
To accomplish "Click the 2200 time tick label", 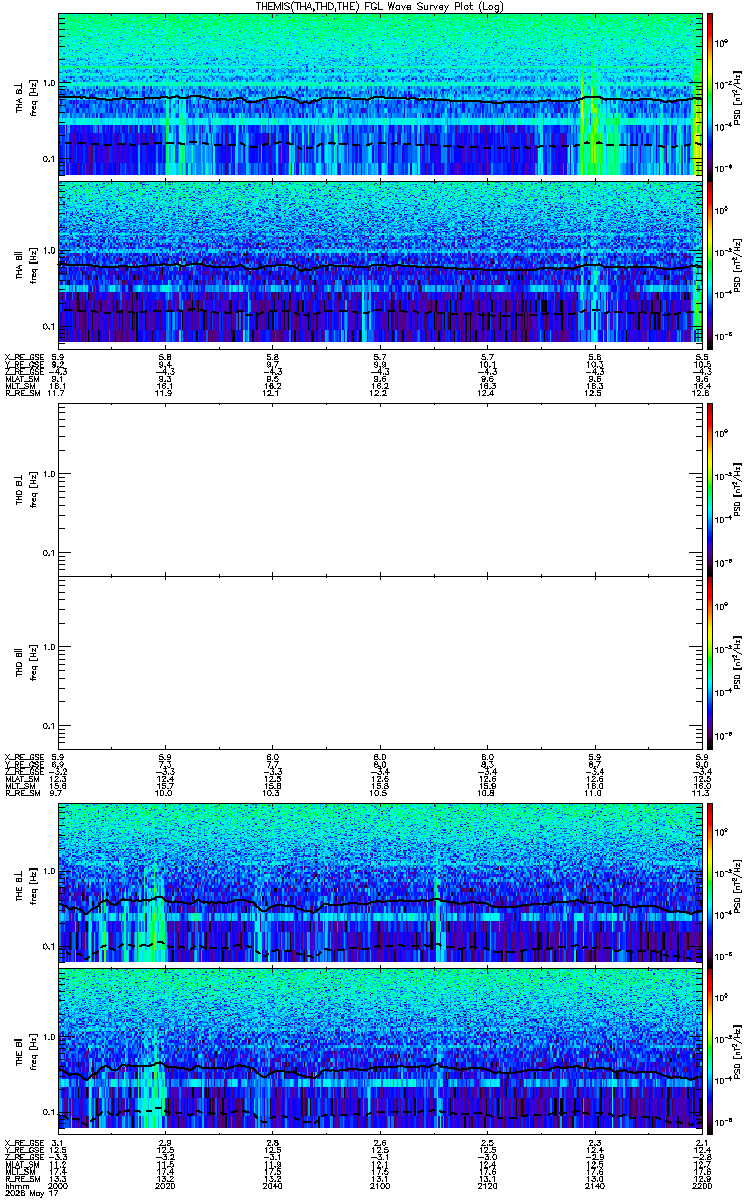I will pos(700,1185).
